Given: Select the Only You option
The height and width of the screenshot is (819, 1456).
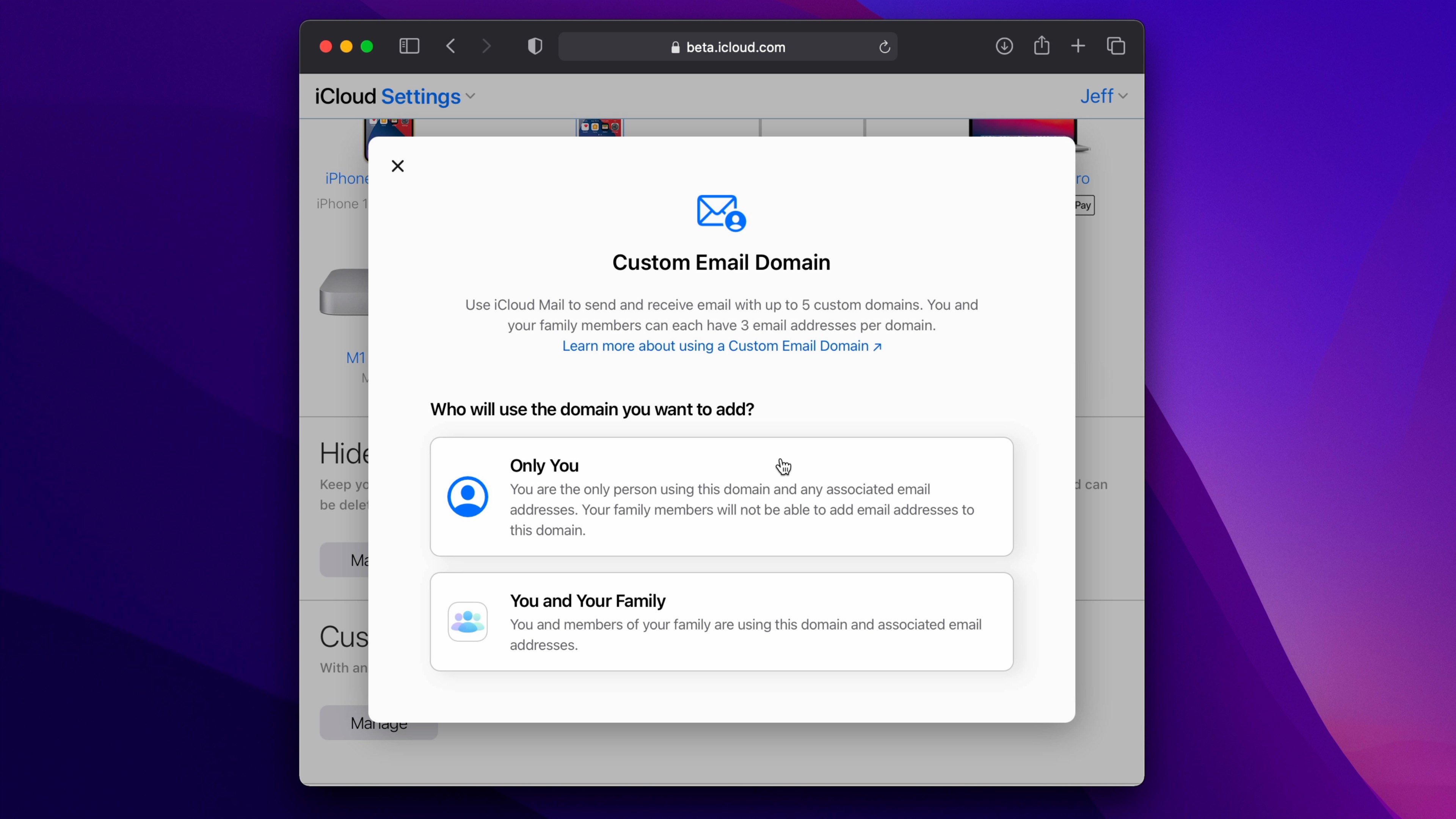Looking at the screenshot, I should [721, 496].
